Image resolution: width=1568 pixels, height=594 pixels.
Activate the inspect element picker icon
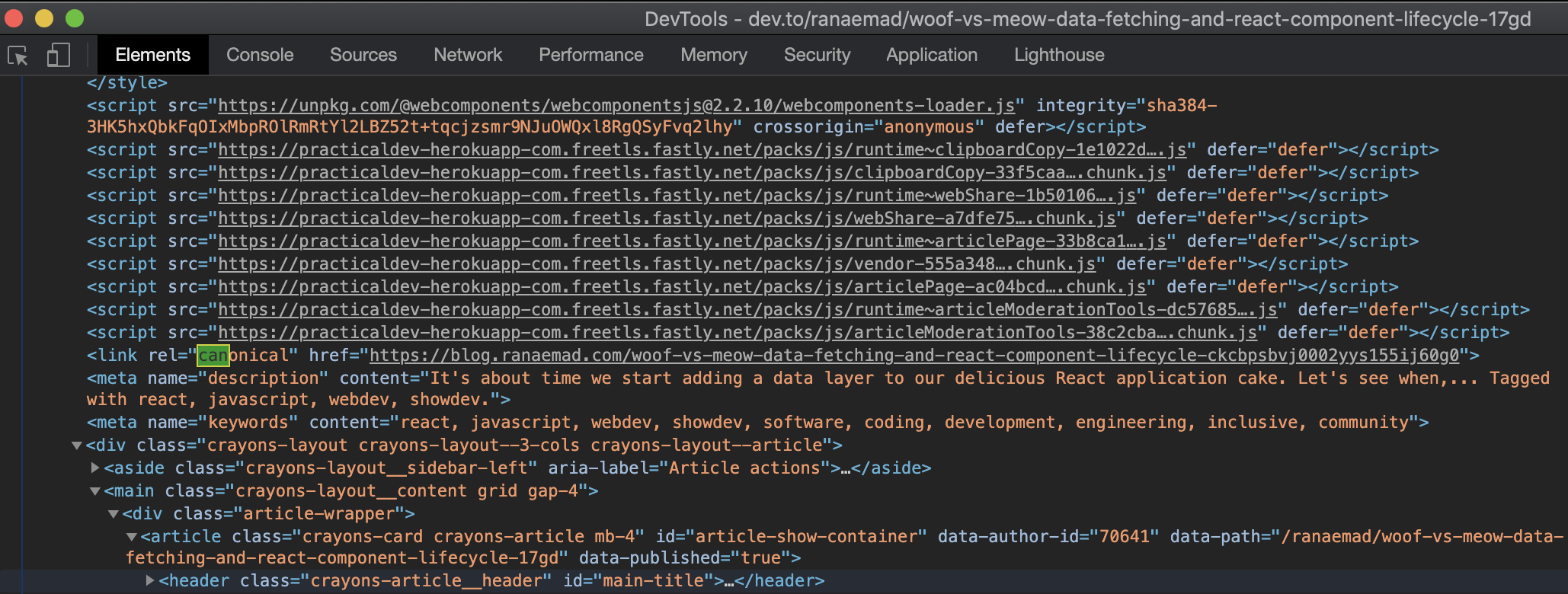18,56
